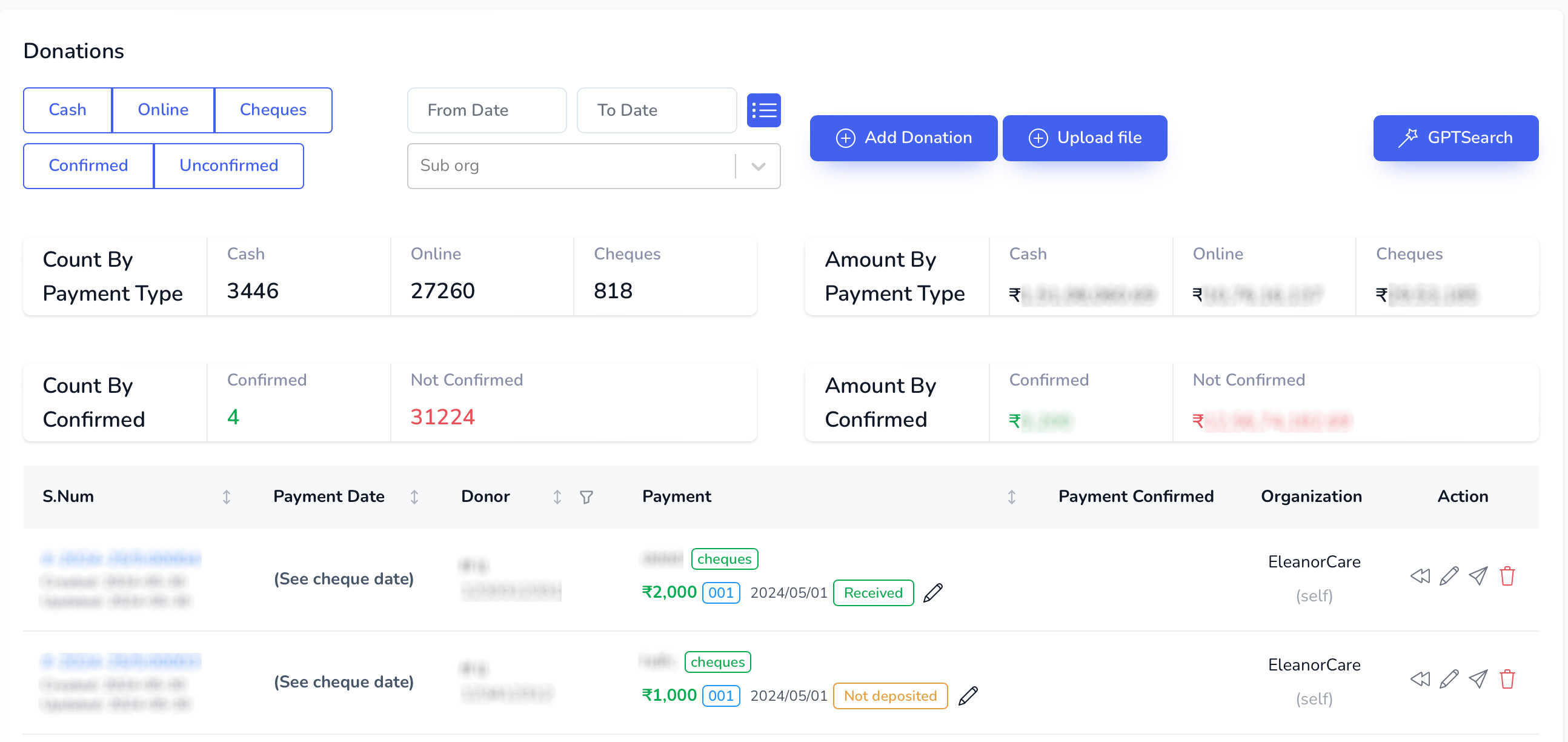The height and width of the screenshot is (742, 1568).
Task: Click the Donor column filter funnel icon
Action: point(585,497)
